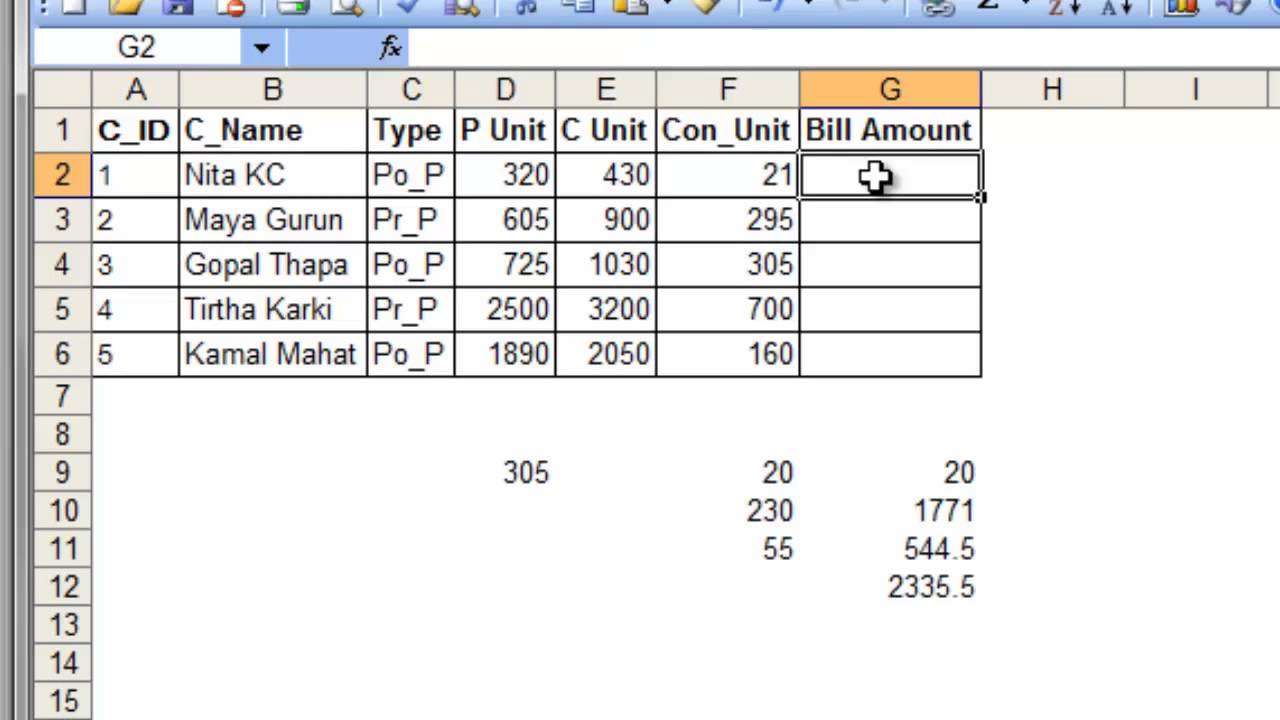
Task: Select row 15 header
Action: 62,701
